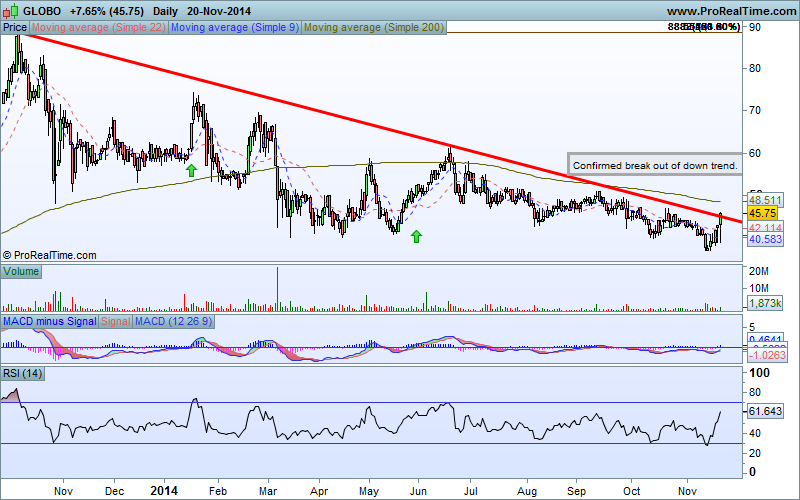Image resolution: width=800 pixels, height=500 pixels.
Task: Open the RSI (14) panel label
Action: coord(24,375)
